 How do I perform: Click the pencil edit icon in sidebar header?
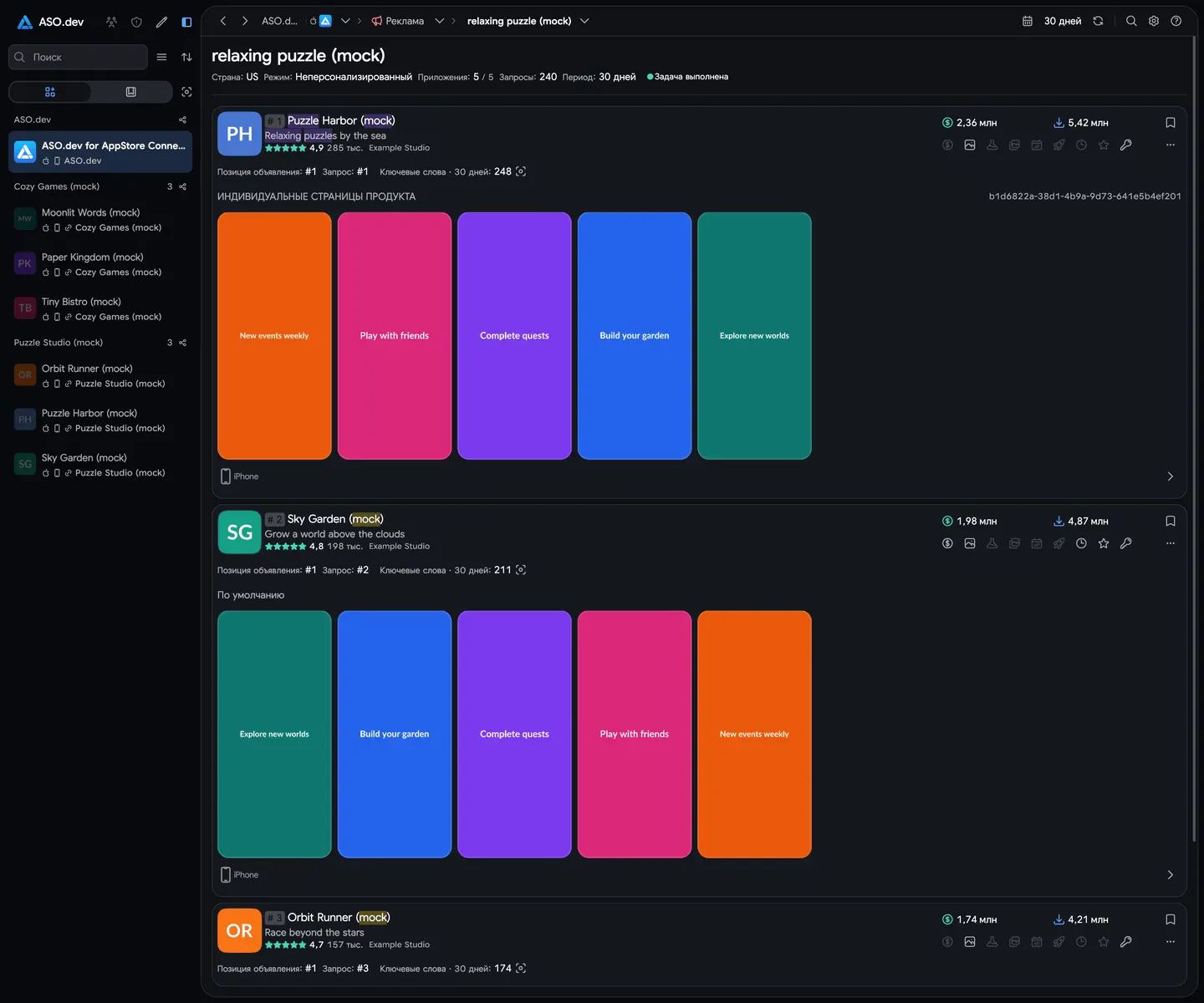point(161,22)
